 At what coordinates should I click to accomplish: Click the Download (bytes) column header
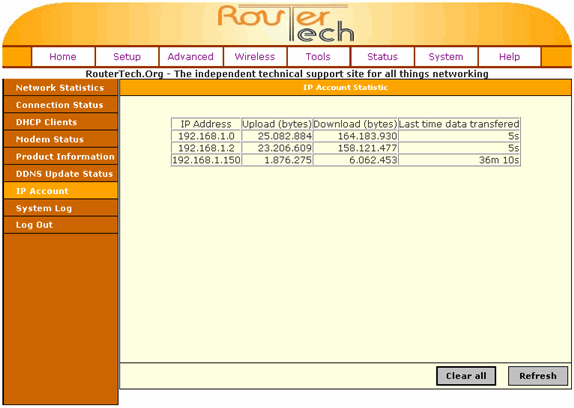coord(355,124)
